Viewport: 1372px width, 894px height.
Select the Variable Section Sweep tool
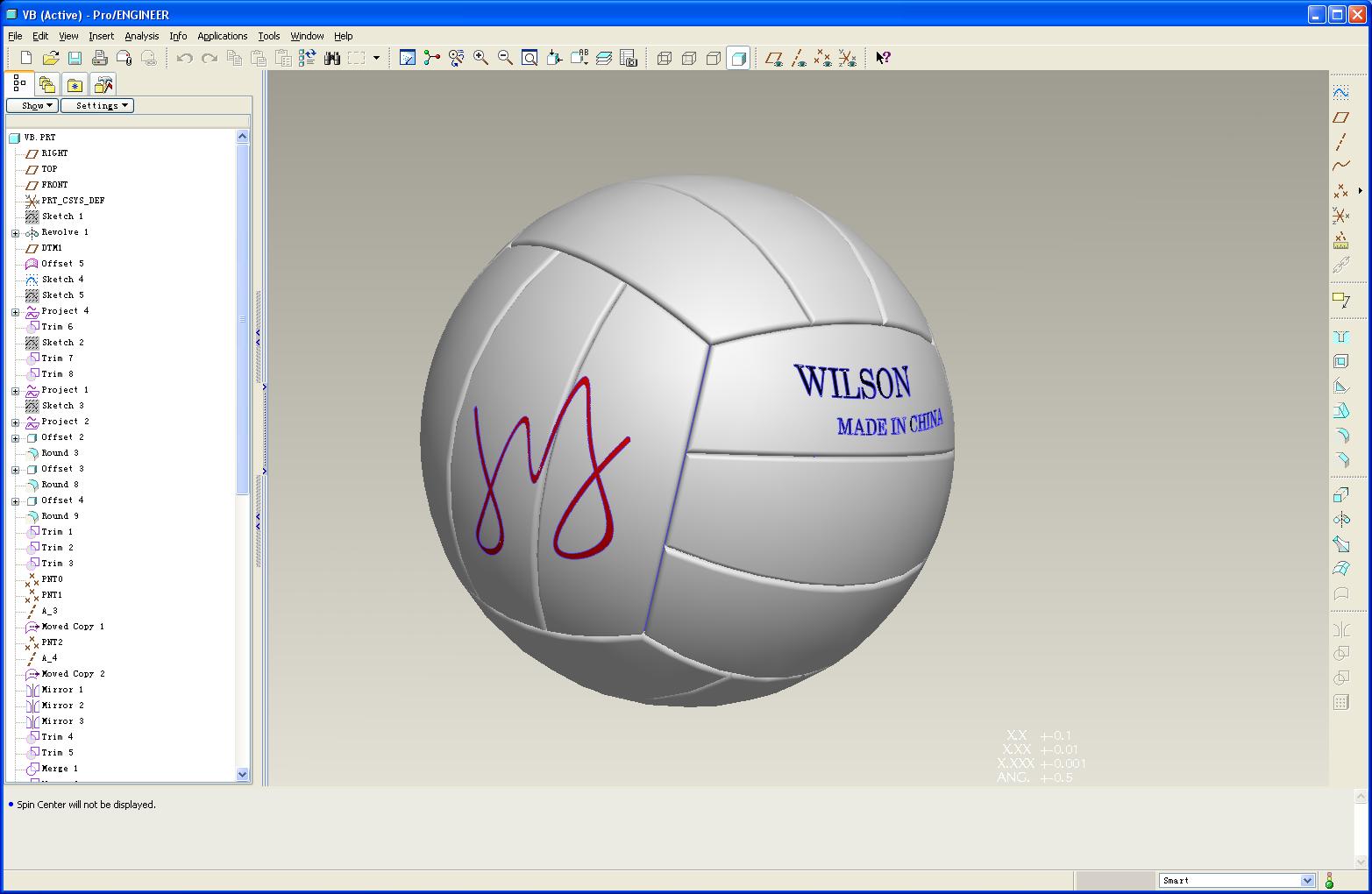[1340, 543]
